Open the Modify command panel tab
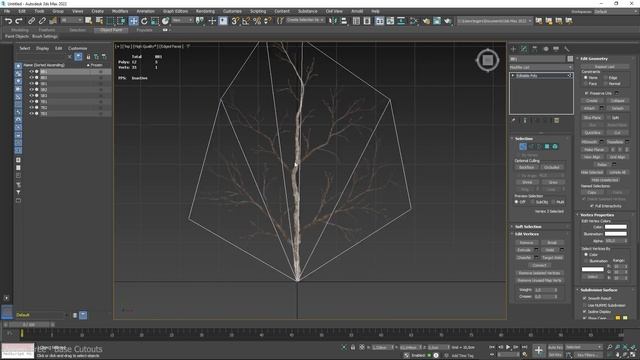Image resolution: width=640 pixels, height=360 pixels. 524,49
